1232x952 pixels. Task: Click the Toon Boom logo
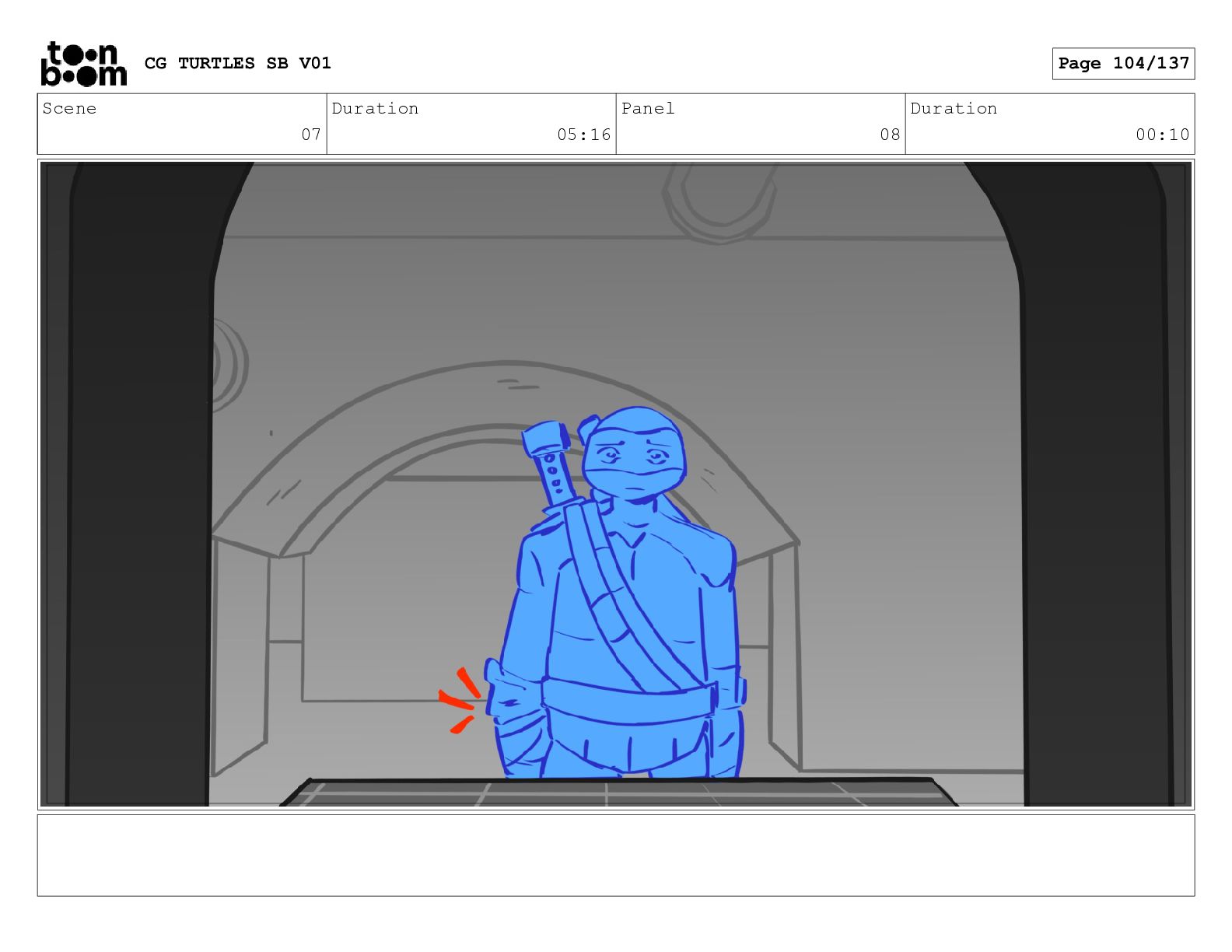[x=83, y=64]
